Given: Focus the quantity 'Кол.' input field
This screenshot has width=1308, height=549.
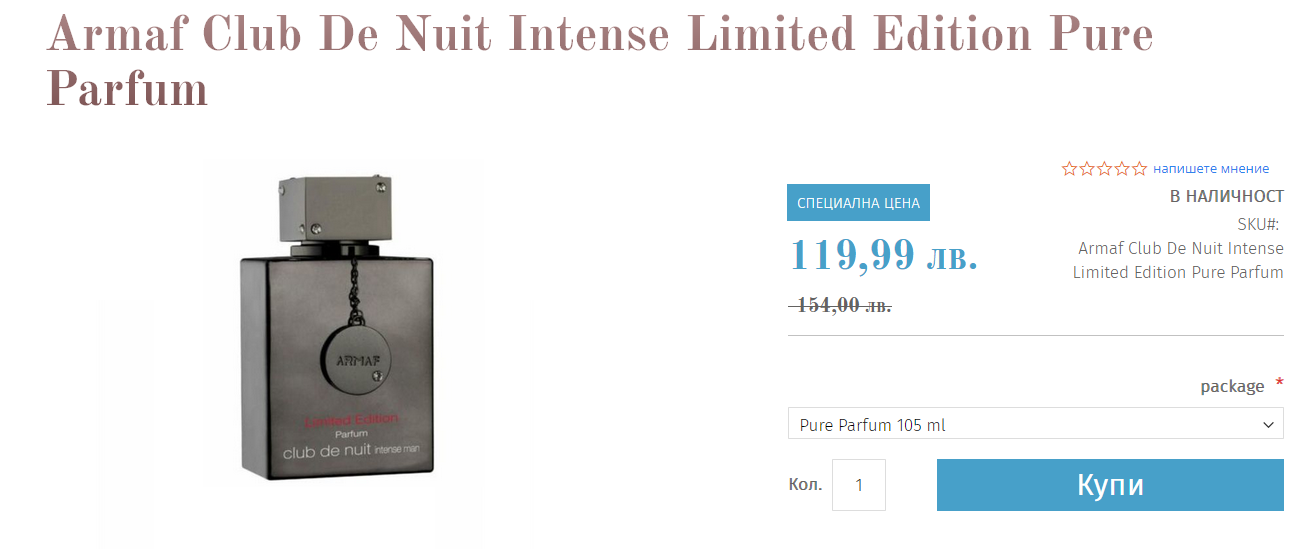Looking at the screenshot, I should (859, 485).
